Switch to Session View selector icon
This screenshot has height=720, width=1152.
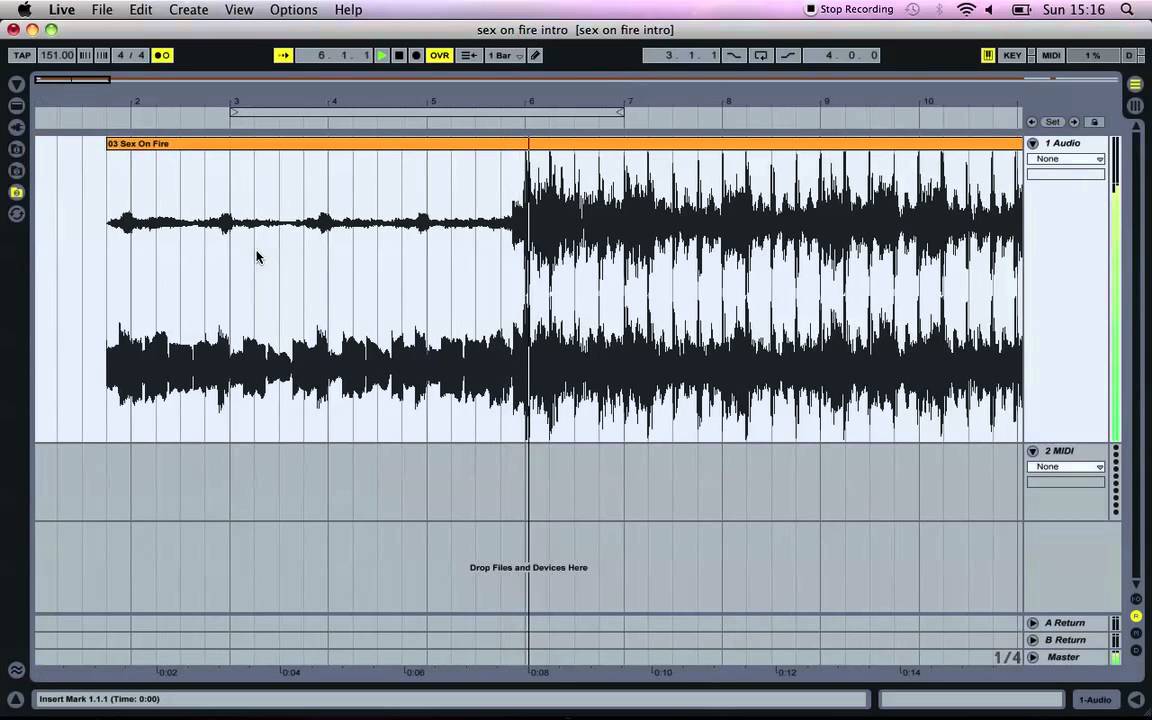coord(1136,106)
